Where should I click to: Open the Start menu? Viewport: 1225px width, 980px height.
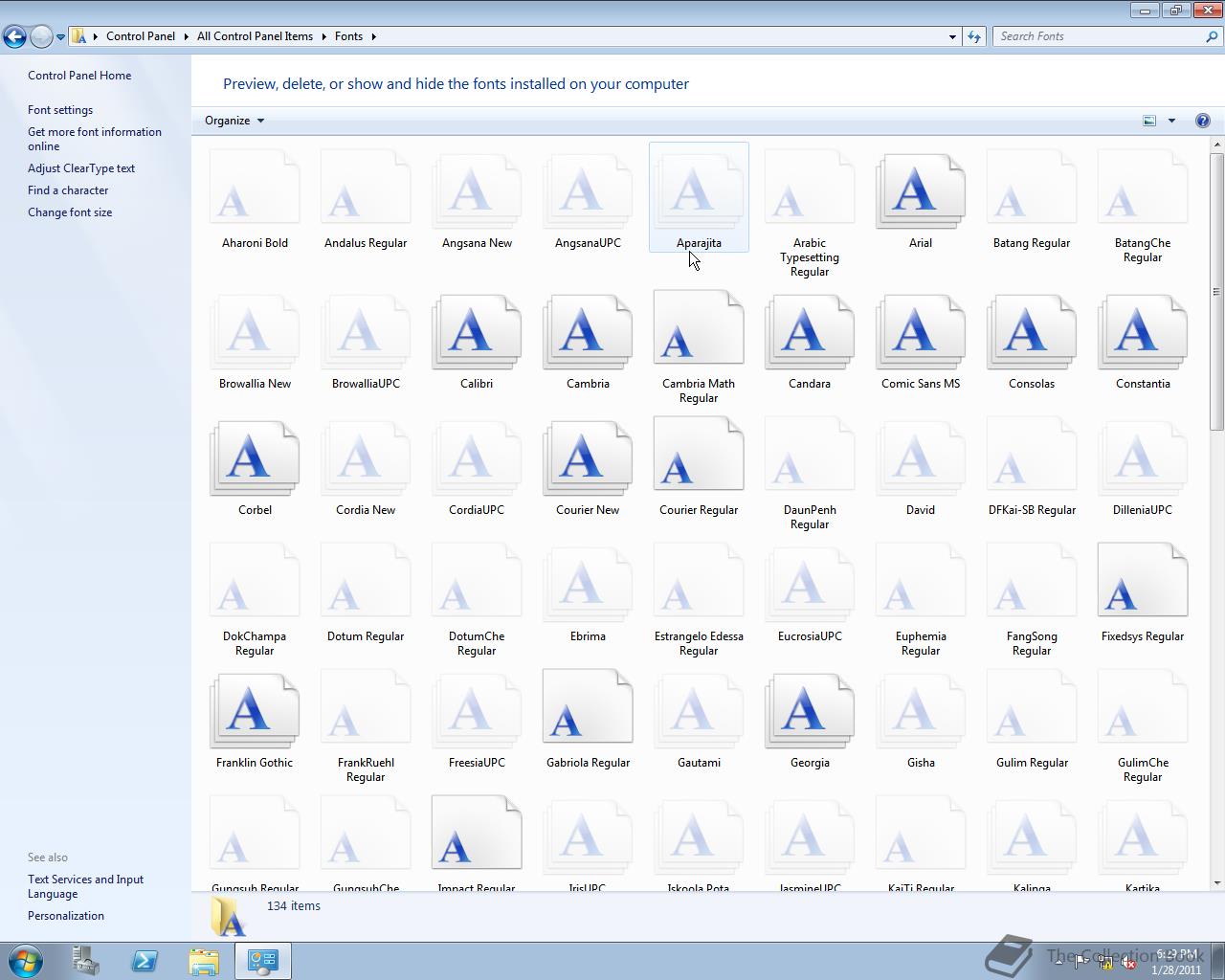click(26, 960)
